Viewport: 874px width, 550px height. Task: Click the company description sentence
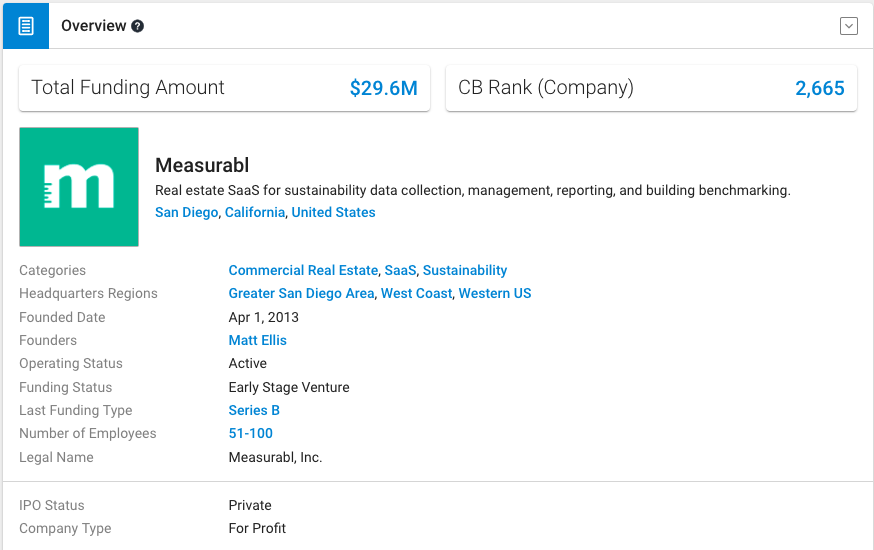coord(473,191)
